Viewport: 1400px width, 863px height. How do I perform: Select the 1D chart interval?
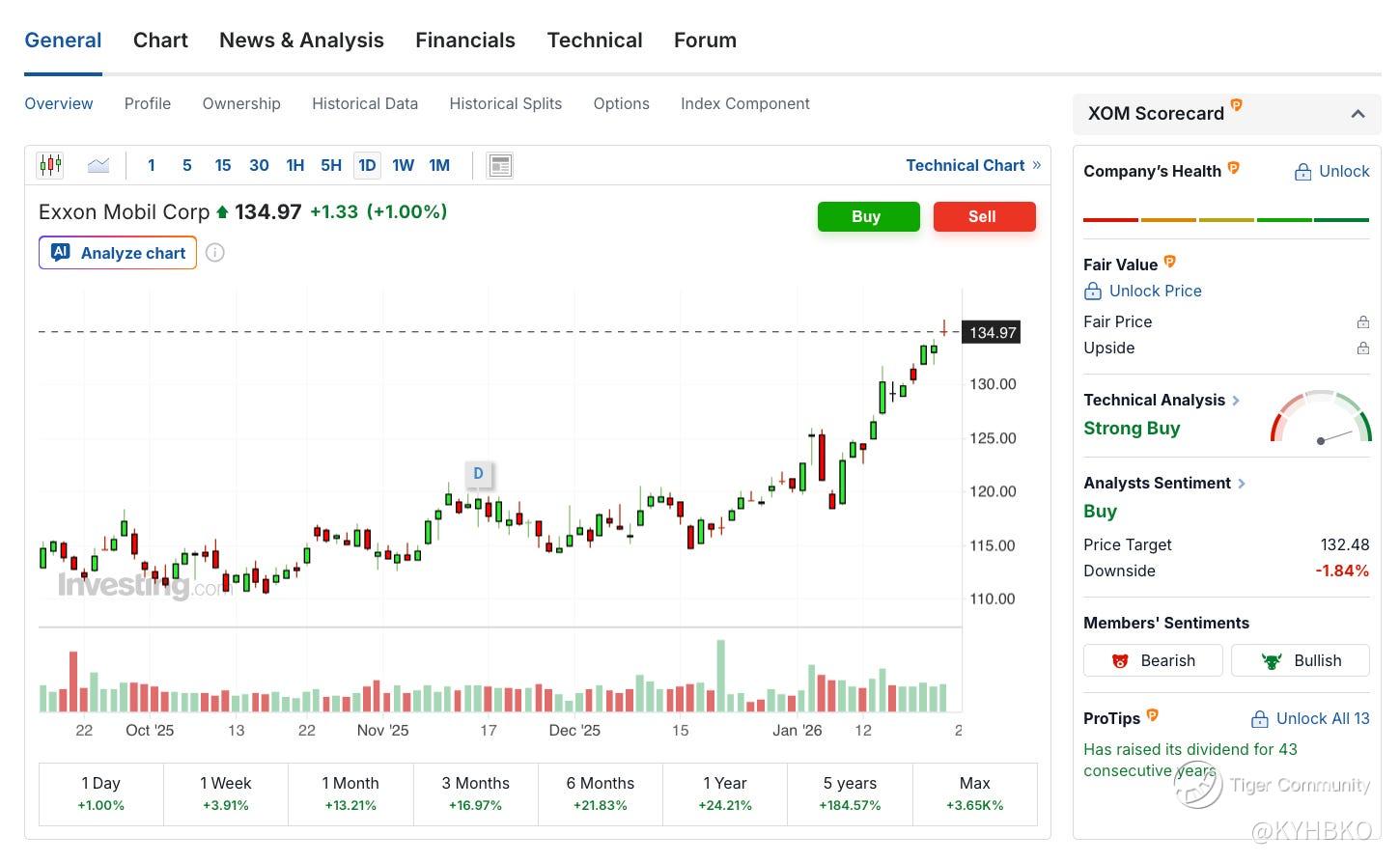[x=367, y=165]
